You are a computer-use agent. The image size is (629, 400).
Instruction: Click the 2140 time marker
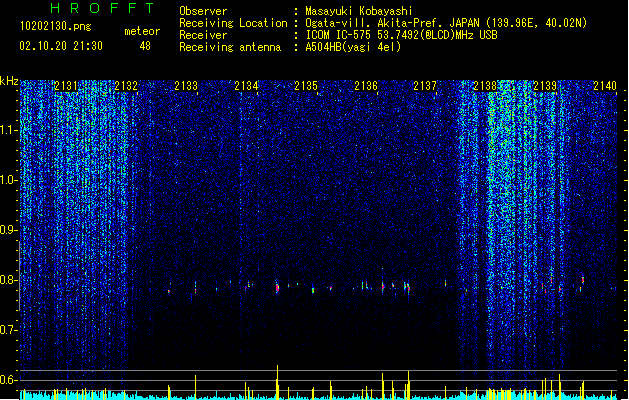click(605, 86)
